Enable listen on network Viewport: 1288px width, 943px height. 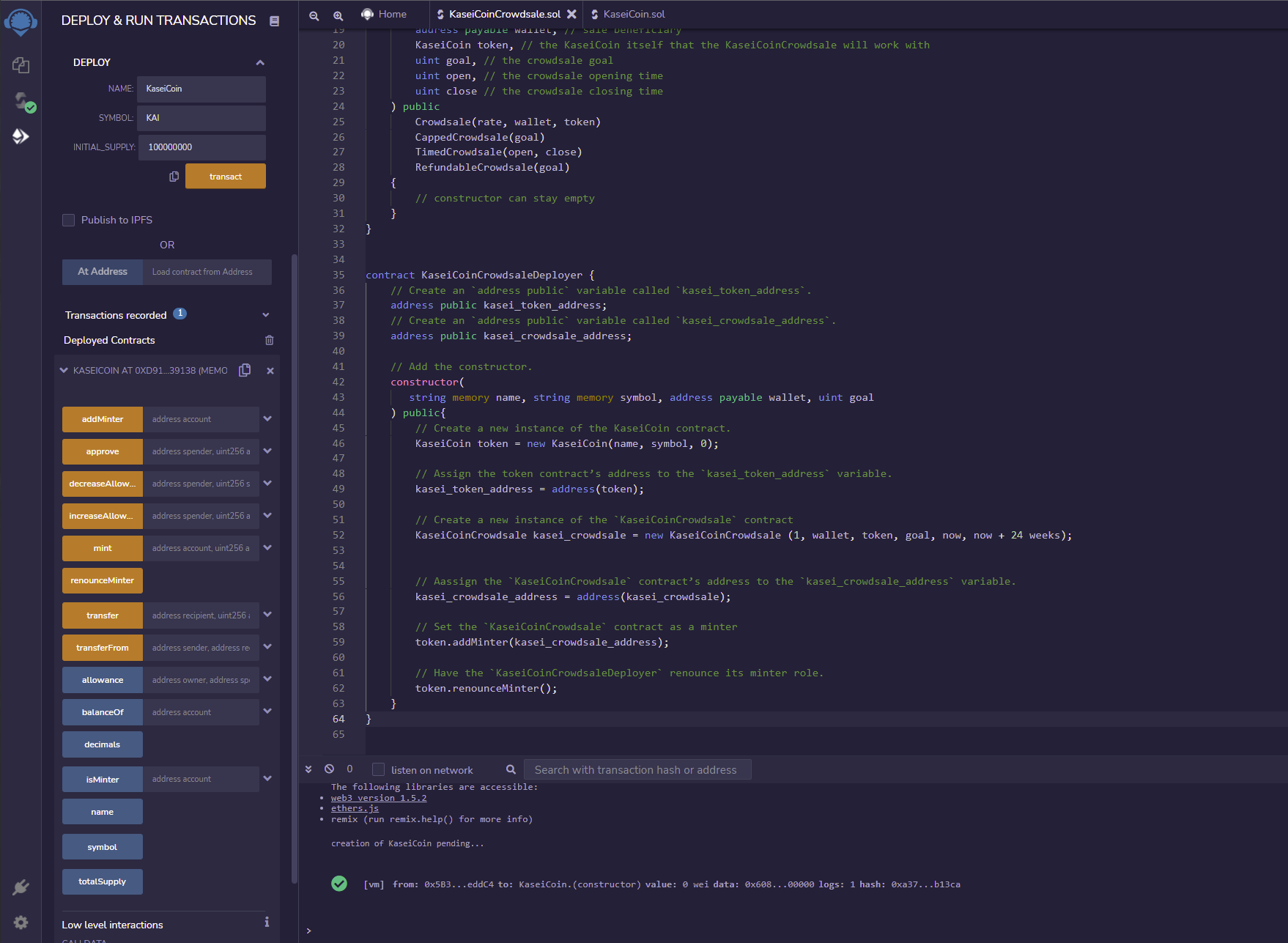tap(378, 769)
